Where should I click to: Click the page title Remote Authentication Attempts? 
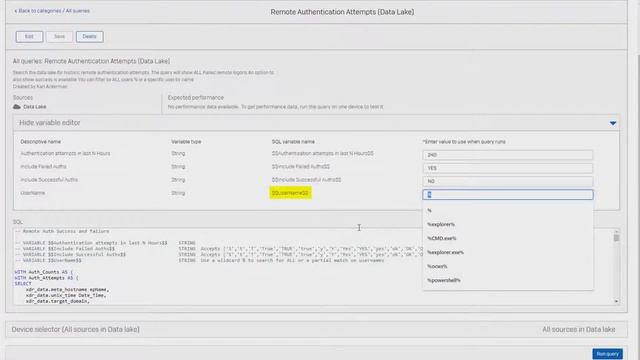342,12
